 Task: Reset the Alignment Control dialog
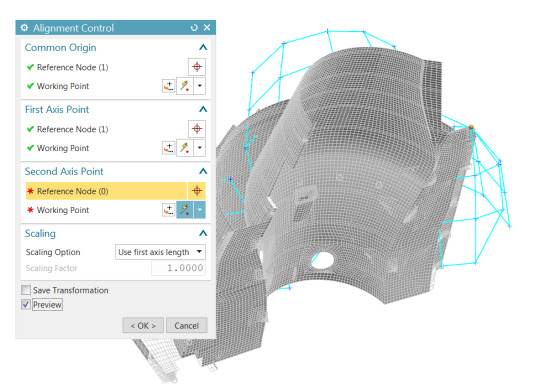pos(194,28)
